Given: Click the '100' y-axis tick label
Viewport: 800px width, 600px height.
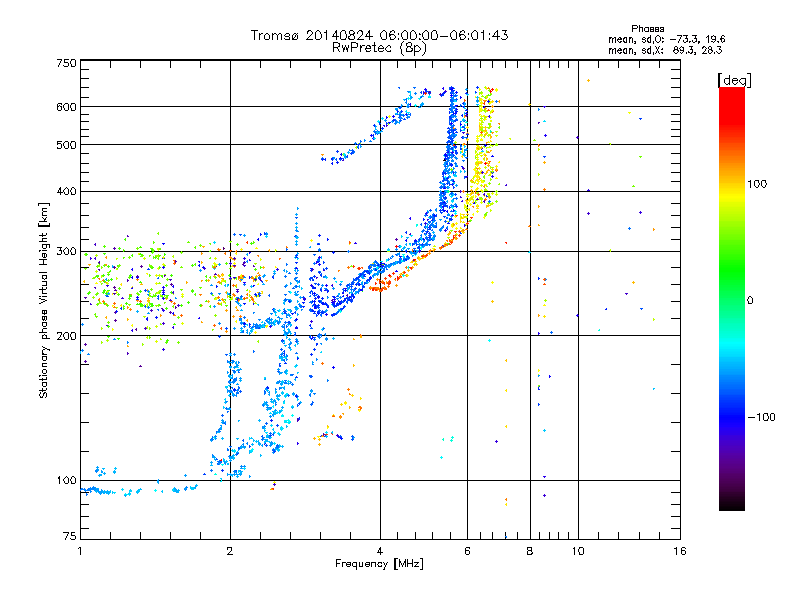Looking at the screenshot, I should click(x=66, y=480).
